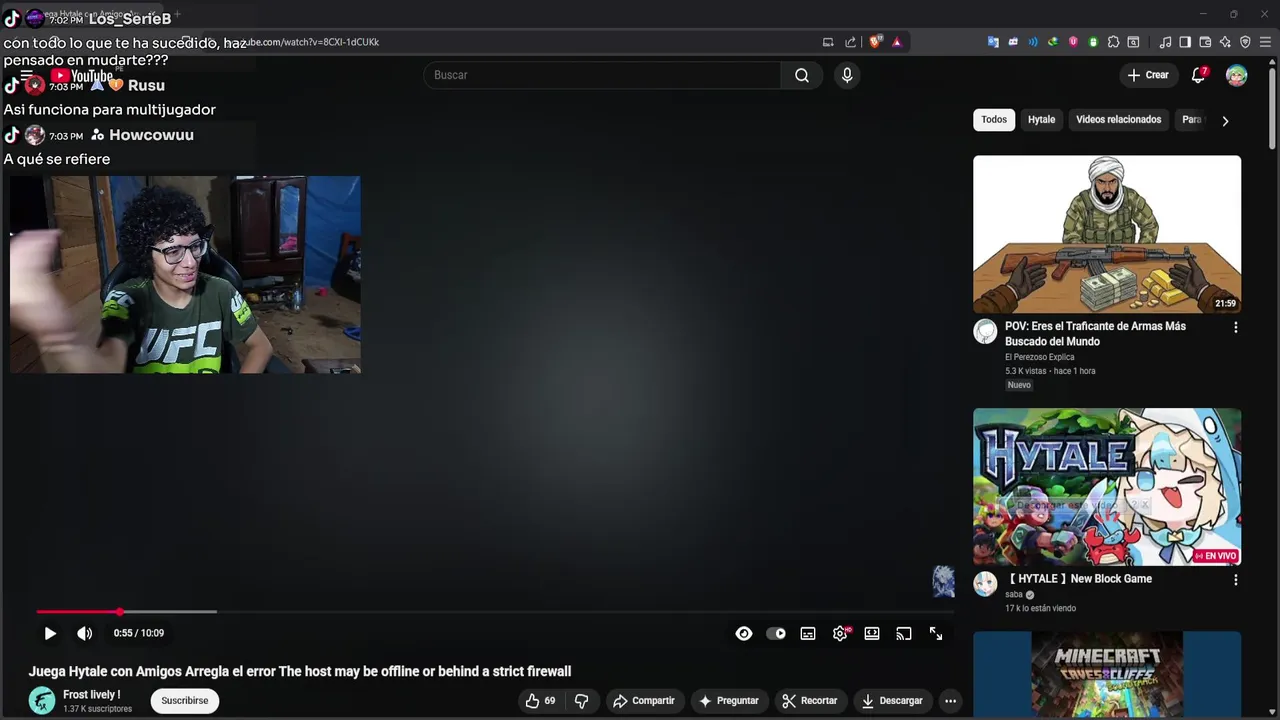Focus the Buscar search field

pos(603,75)
